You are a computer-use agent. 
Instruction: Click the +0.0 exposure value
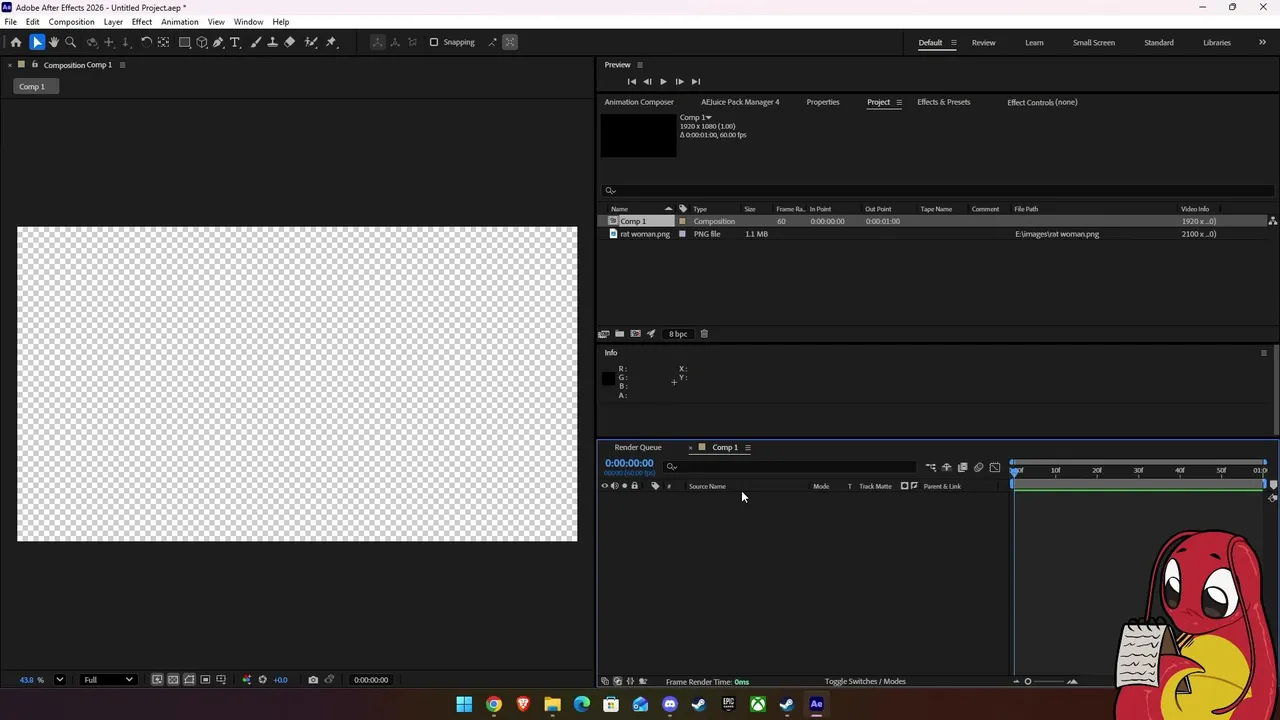[x=280, y=680]
